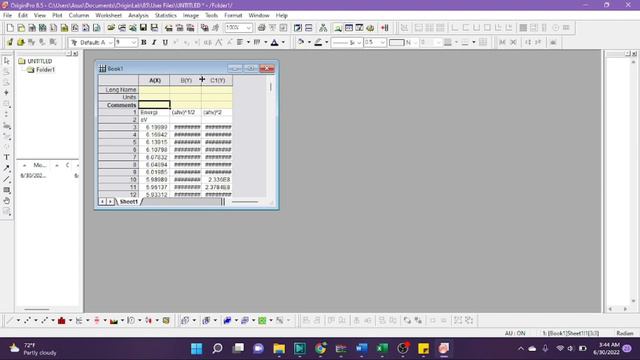The height and width of the screenshot is (360, 640).
Task: Open the Edit menu
Action: [23, 16]
